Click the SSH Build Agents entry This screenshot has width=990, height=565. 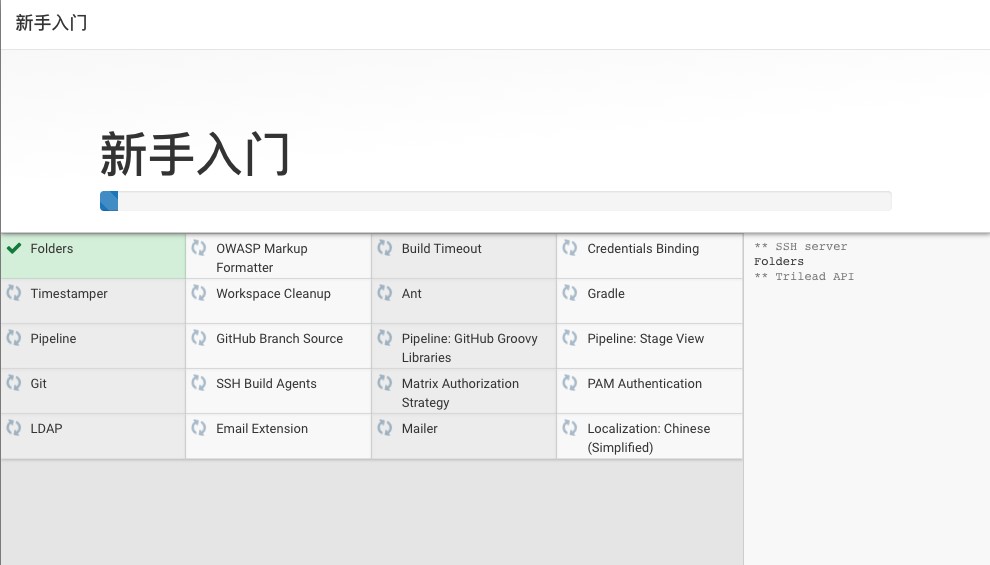tap(266, 384)
